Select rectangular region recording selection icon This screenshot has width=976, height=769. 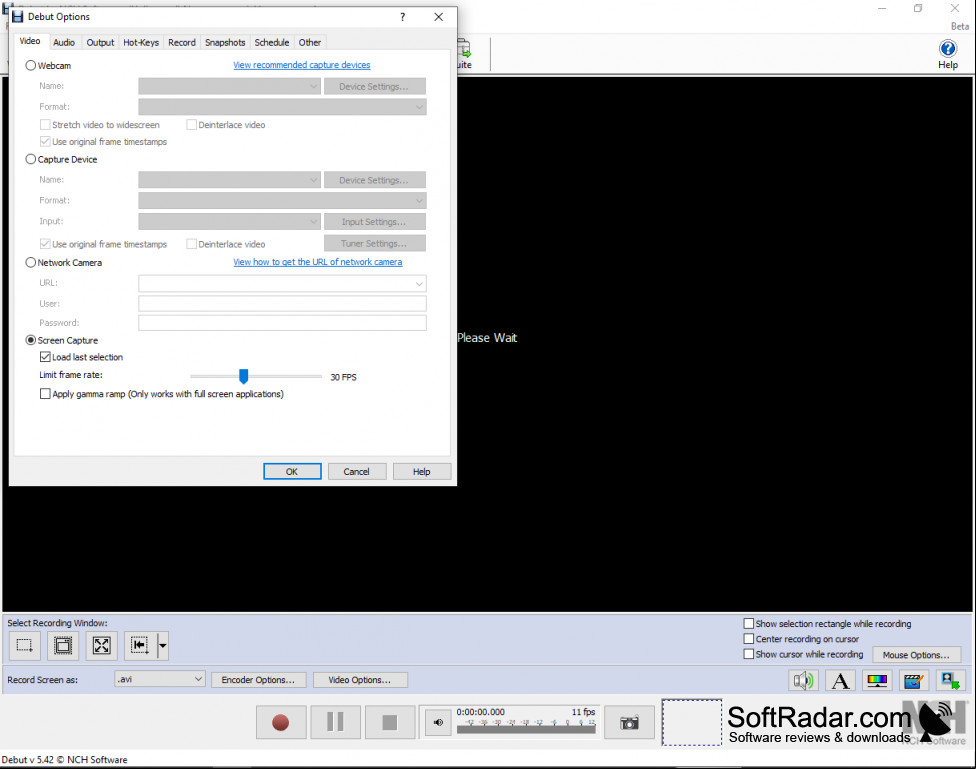25,645
